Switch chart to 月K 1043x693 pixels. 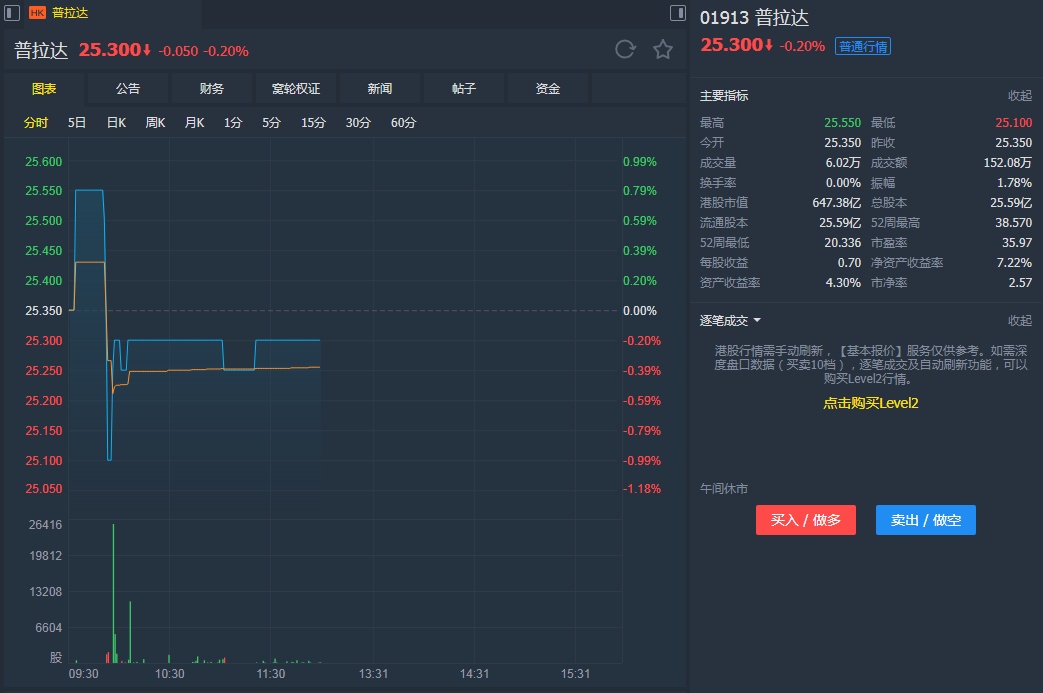[x=194, y=122]
